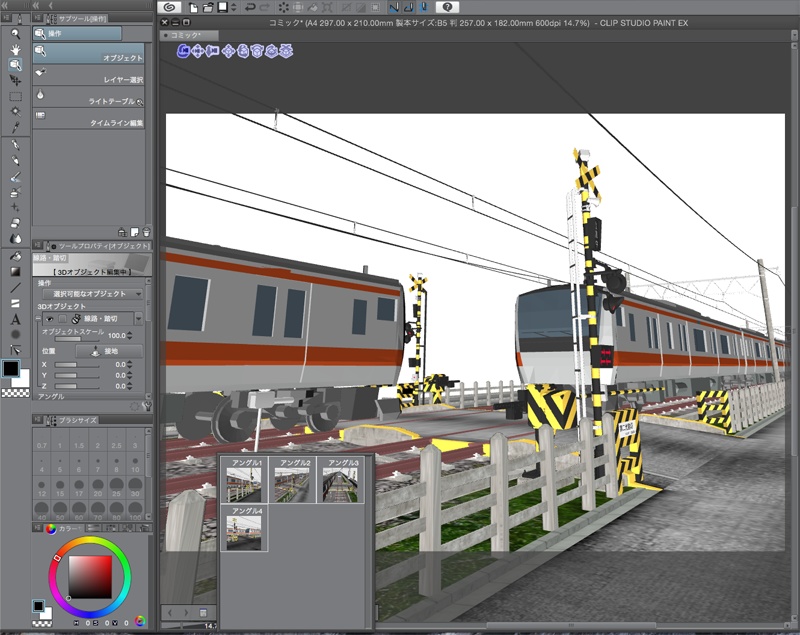Screen dimensions: 800x635
Task: Toggle visibility of the 線路・踏切 3D object
Action: 51,318
